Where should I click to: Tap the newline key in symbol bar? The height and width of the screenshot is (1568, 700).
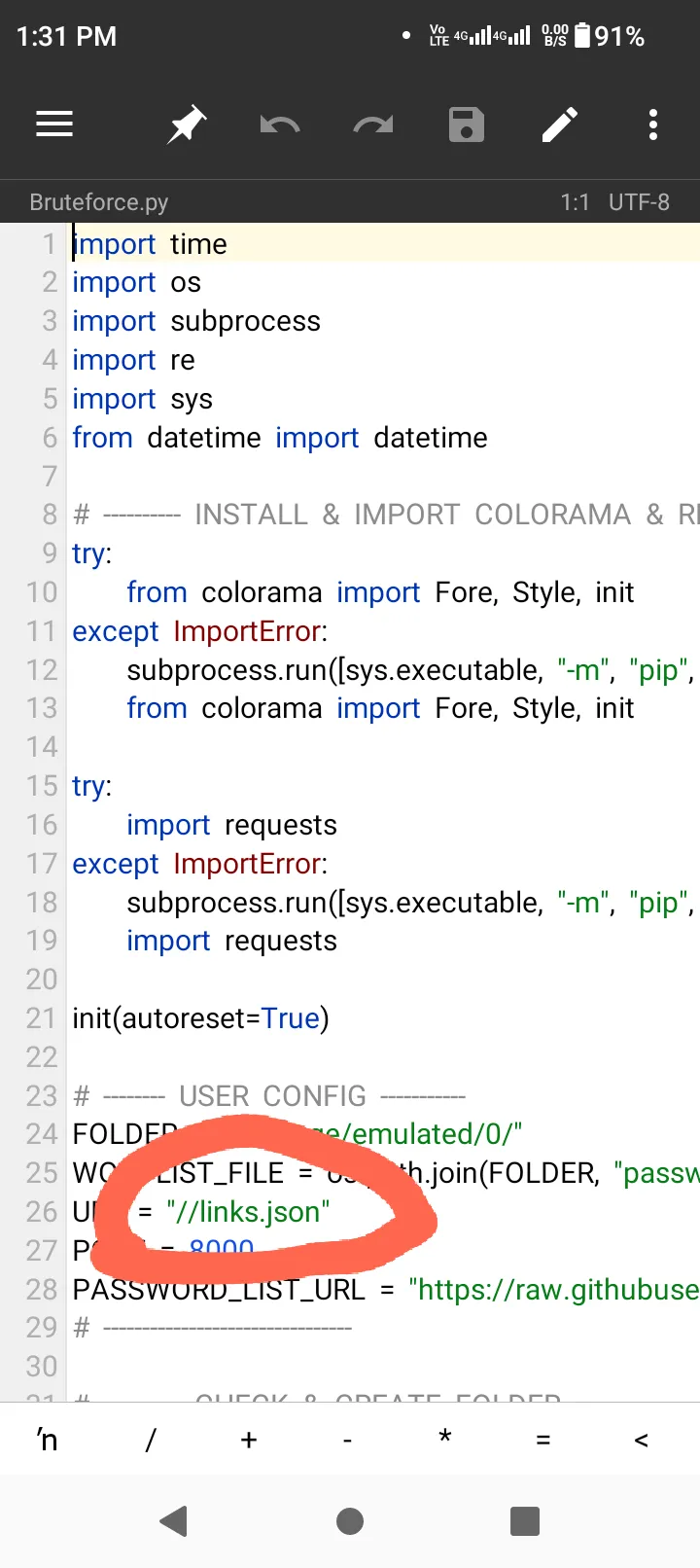click(48, 1440)
